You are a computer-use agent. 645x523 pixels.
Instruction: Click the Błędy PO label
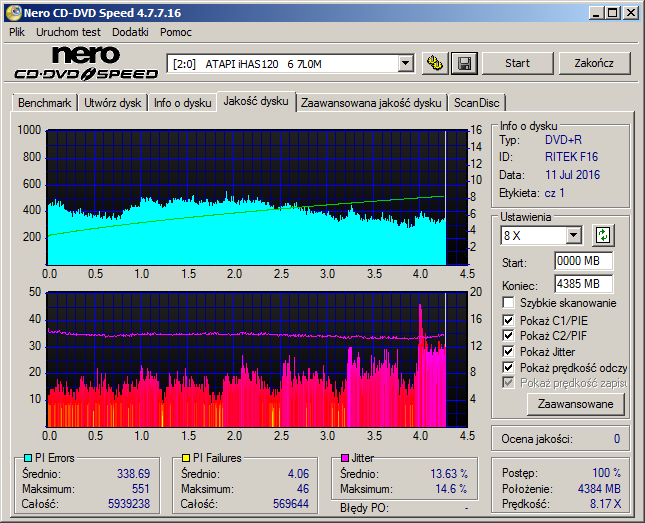[x=364, y=508]
